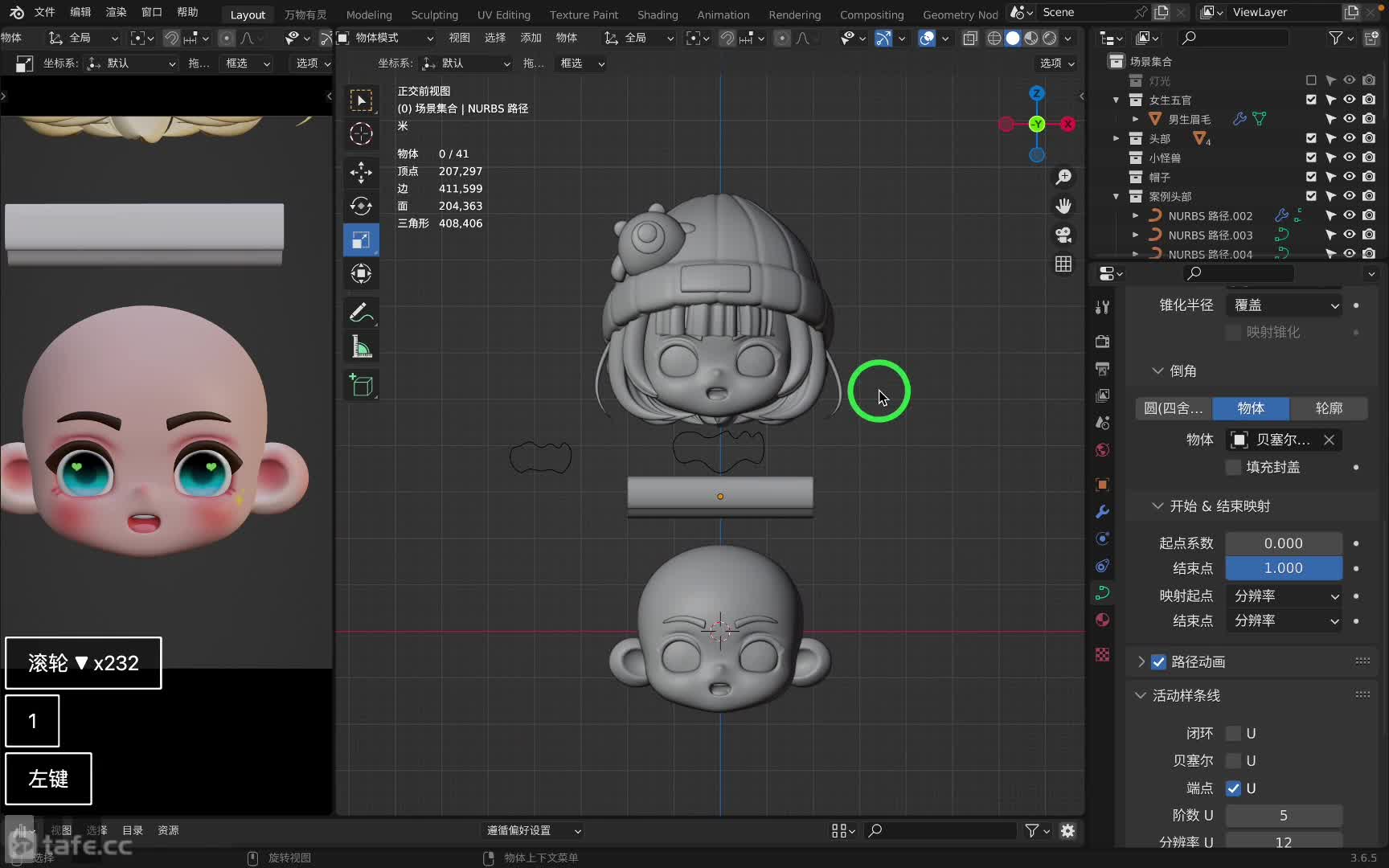Collapse 活动样条线 panel

(x=1140, y=695)
